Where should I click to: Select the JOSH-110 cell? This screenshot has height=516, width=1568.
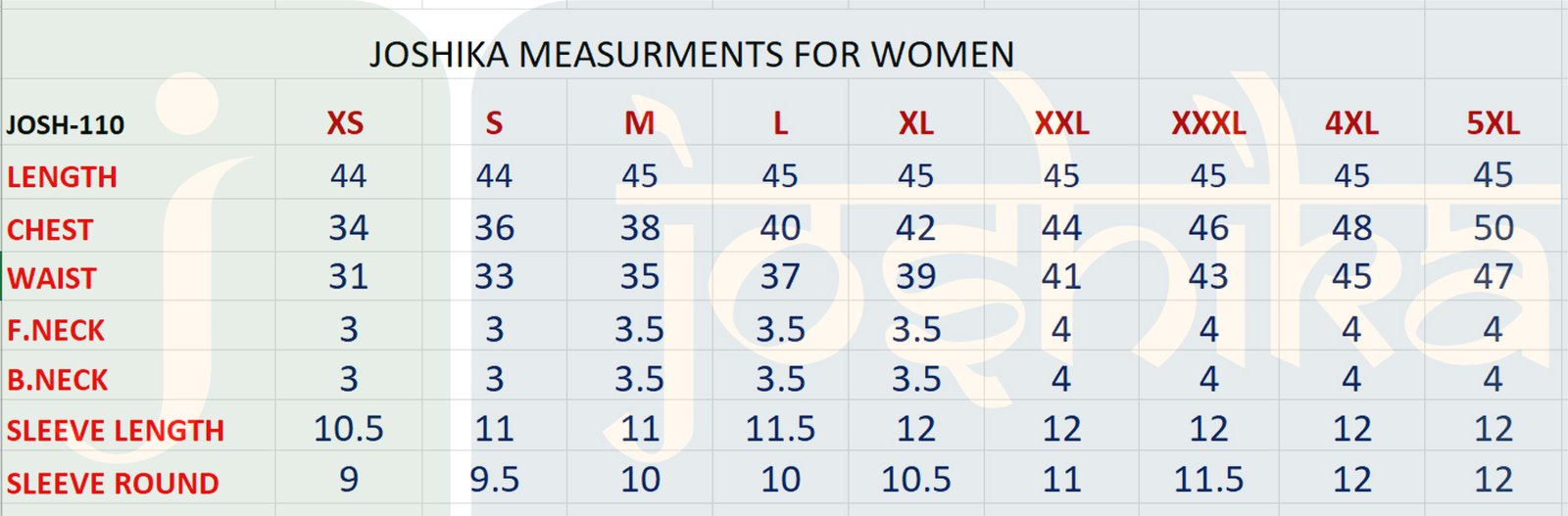66,125
